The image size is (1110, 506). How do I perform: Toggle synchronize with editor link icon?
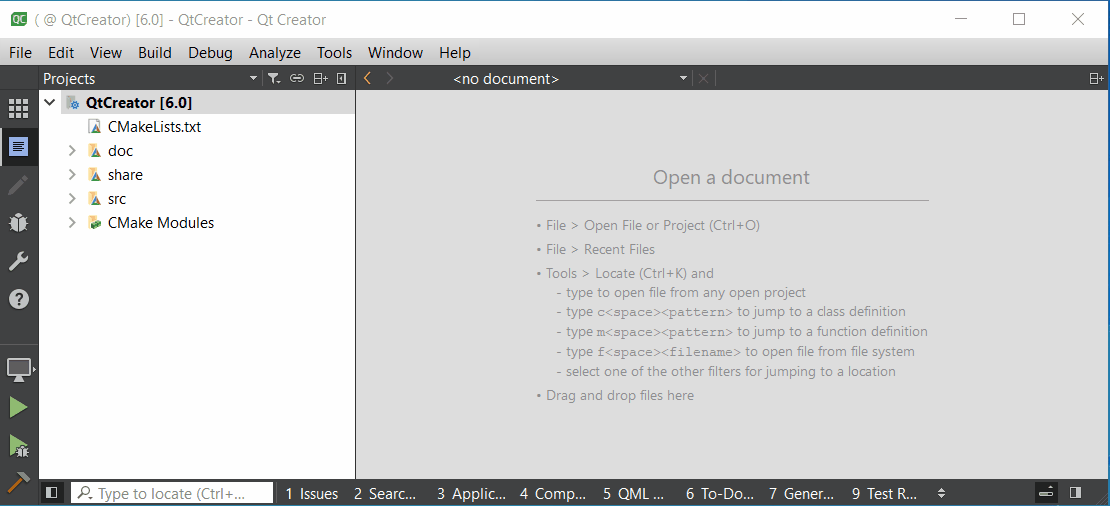click(296, 78)
